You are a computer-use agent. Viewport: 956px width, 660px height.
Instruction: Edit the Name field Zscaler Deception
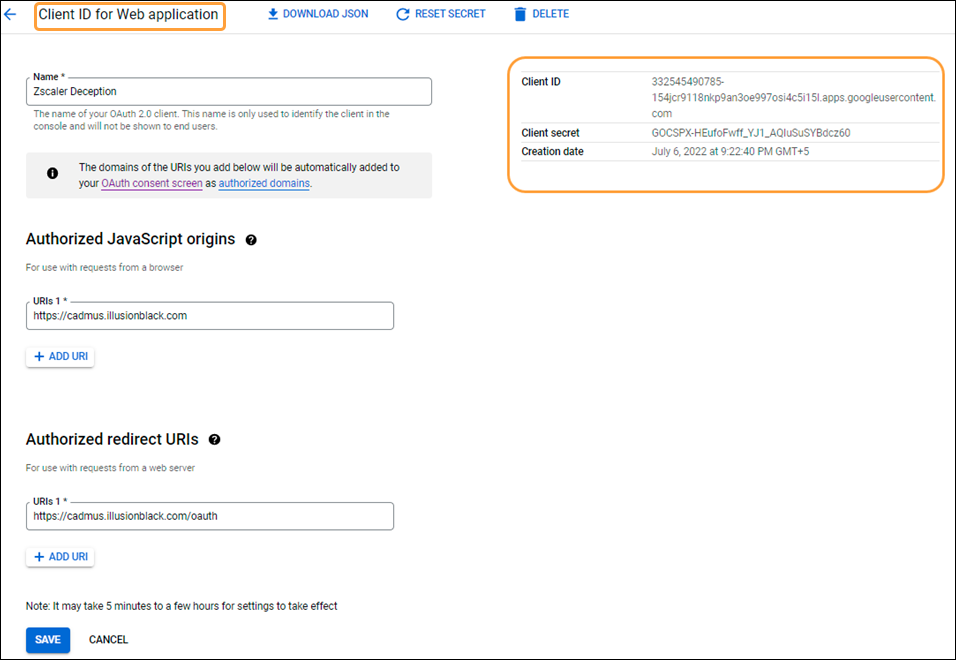[x=229, y=92]
